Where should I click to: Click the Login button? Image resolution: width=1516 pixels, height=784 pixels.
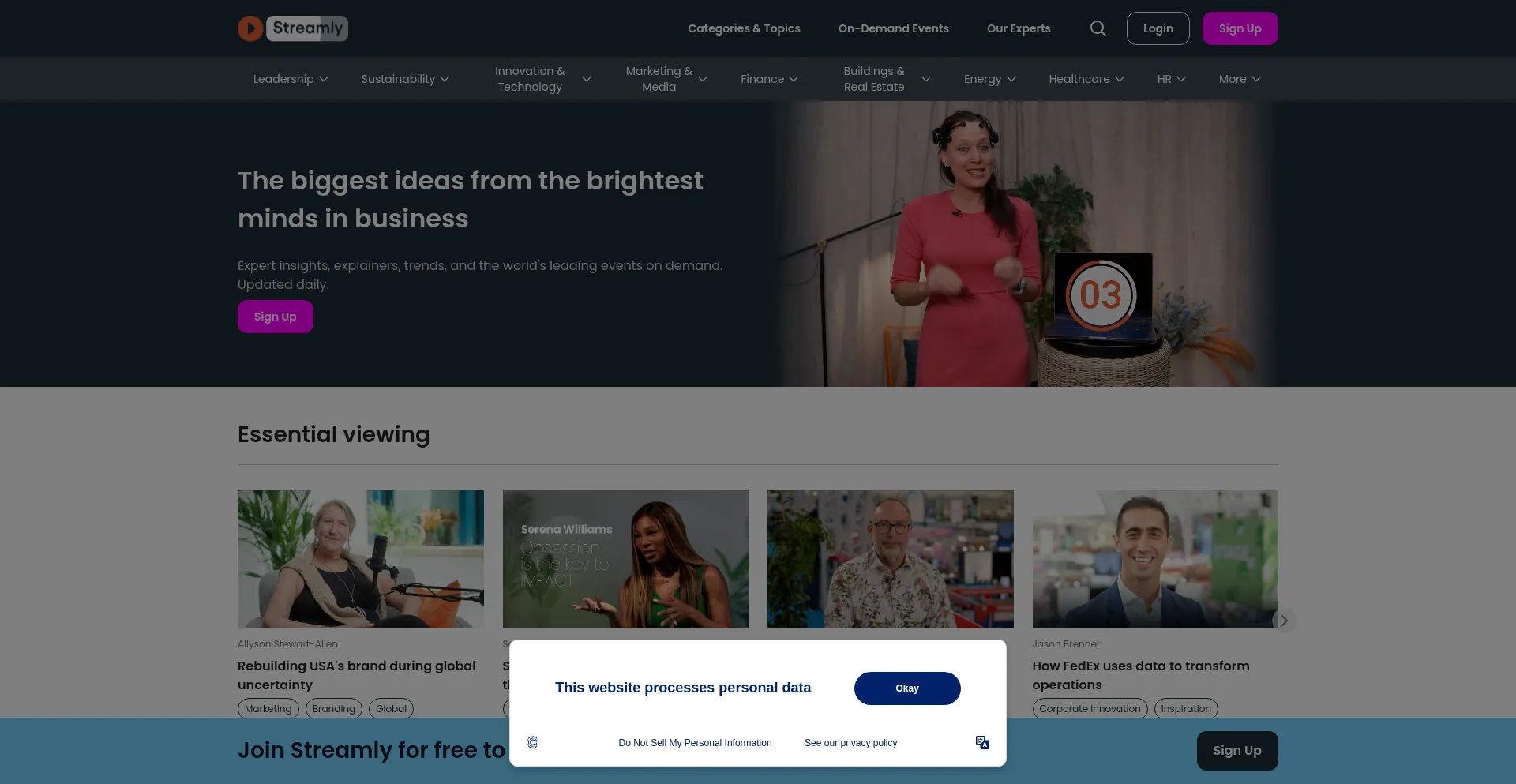[x=1158, y=28]
